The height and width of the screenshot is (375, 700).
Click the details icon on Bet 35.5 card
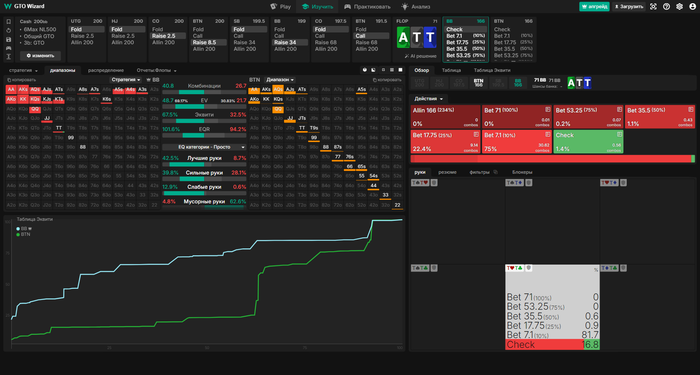[x=691, y=109]
